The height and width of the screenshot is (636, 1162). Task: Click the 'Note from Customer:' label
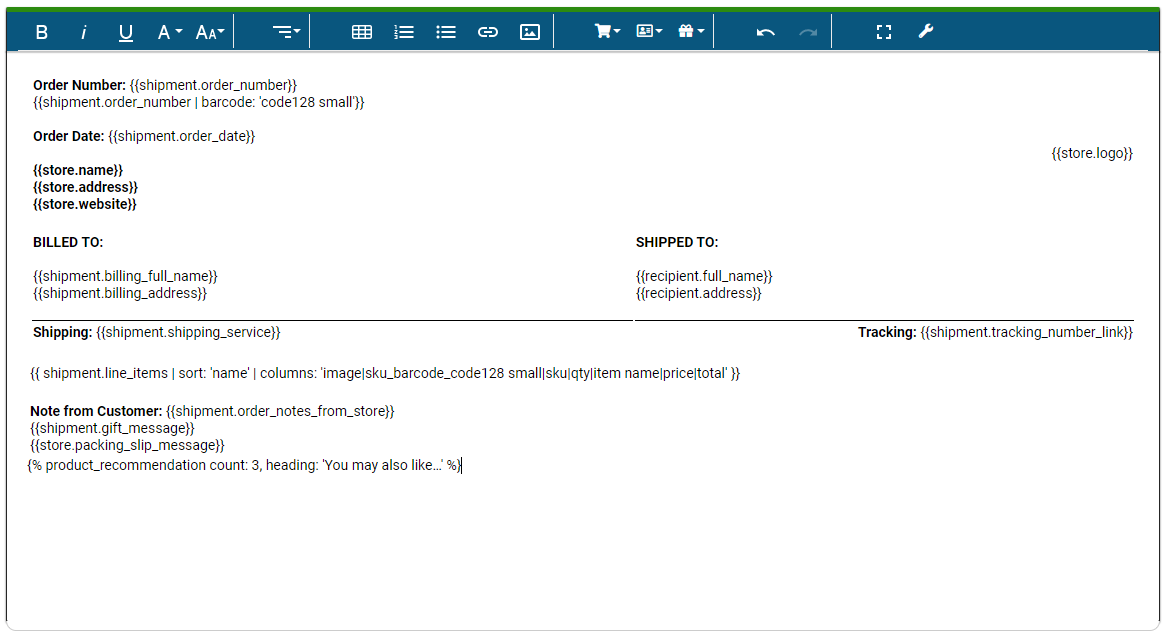pos(96,411)
